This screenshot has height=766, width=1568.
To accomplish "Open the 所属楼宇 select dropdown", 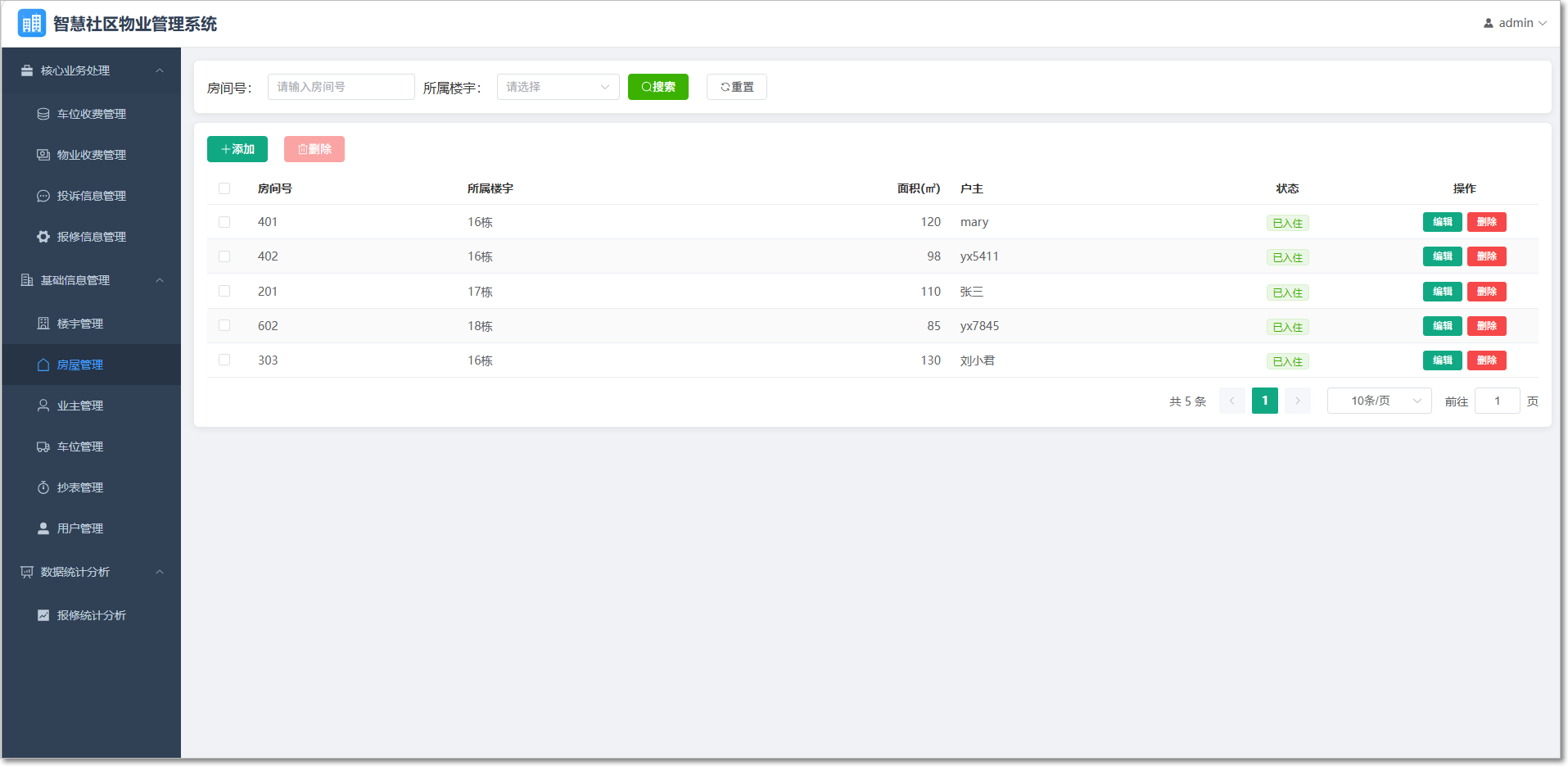I will click(558, 87).
